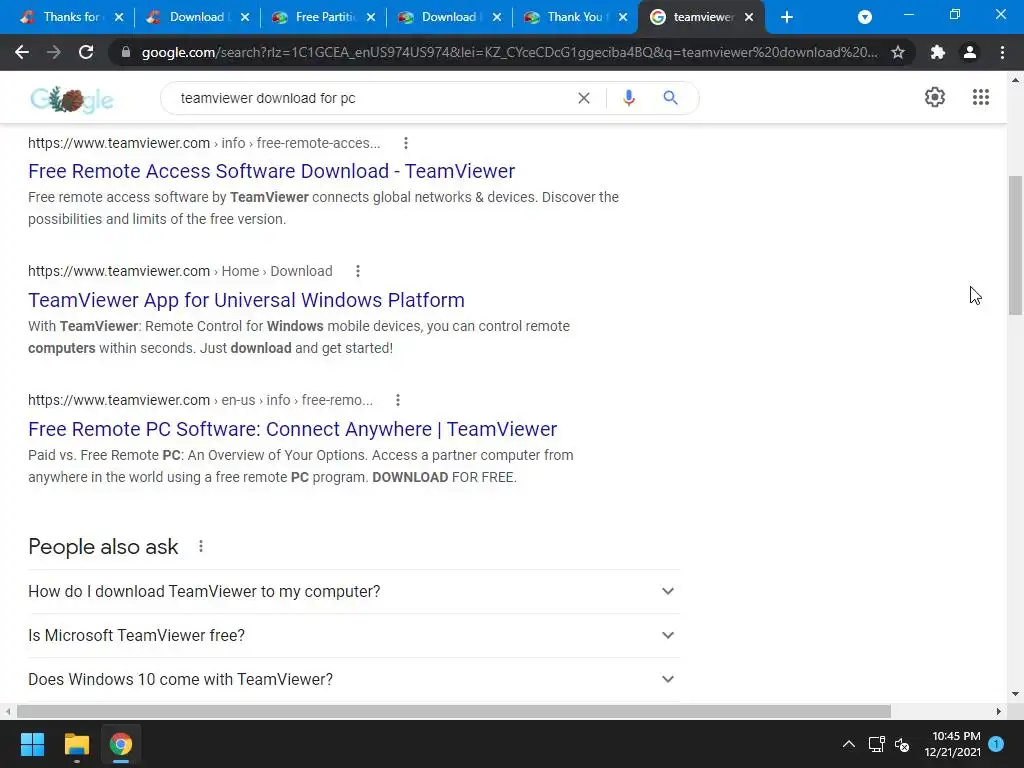Image resolution: width=1024 pixels, height=768 pixels.
Task: Open options for Free Remote PC Software result
Action: 398,400
